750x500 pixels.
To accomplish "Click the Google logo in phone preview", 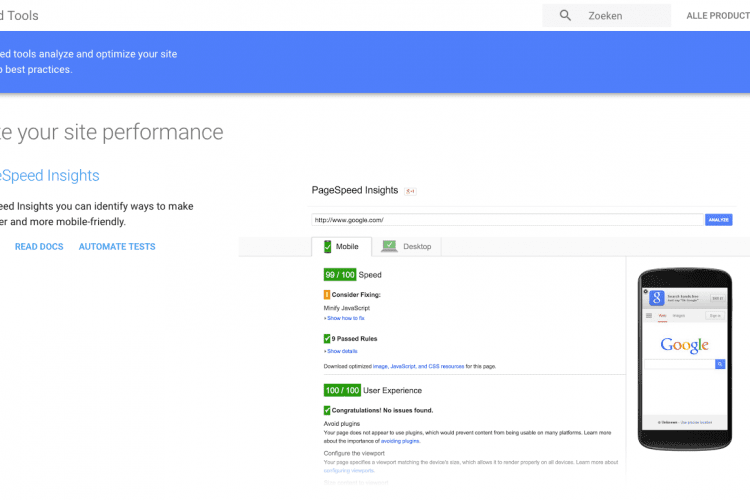I will pos(684,345).
